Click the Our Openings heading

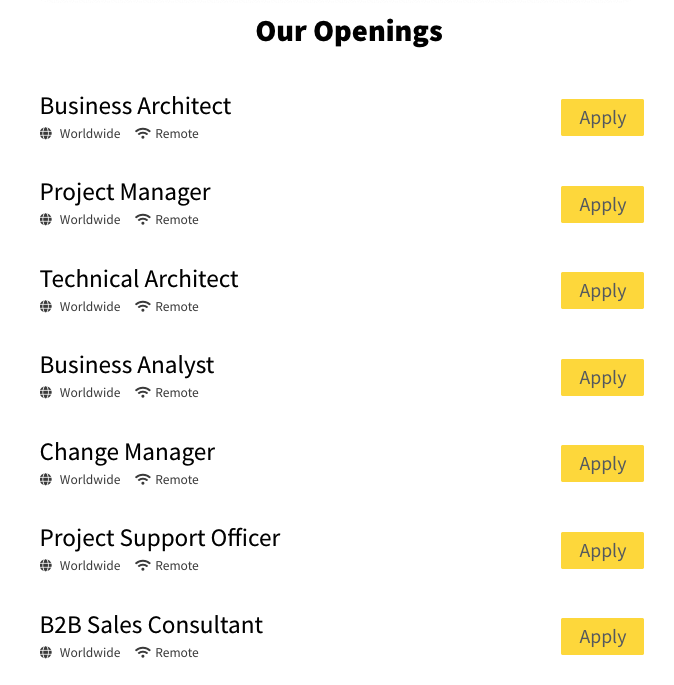349,32
